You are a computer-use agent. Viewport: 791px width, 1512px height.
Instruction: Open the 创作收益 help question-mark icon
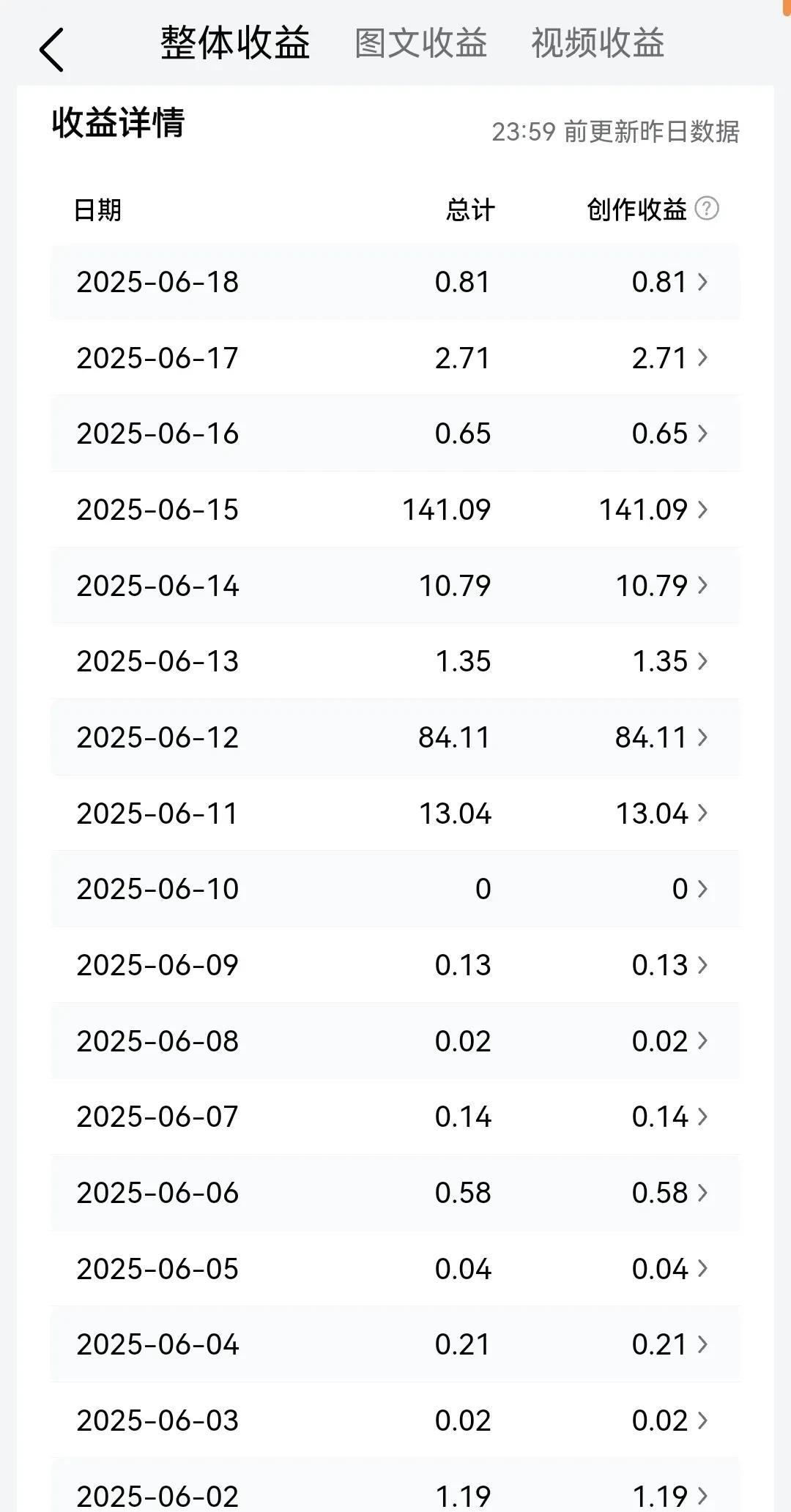(x=707, y=209)
